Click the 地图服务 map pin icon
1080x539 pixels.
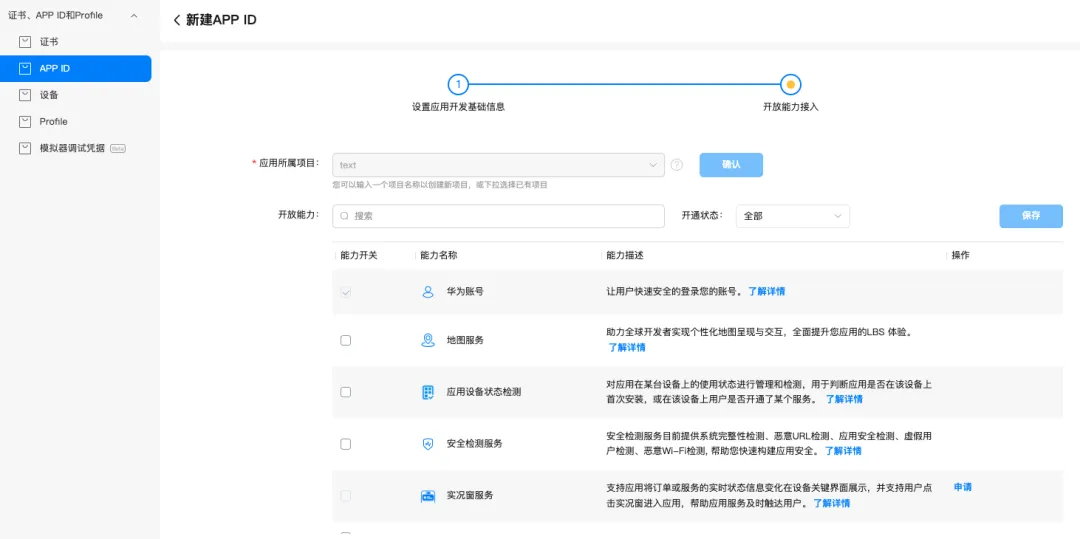[428, 340]
